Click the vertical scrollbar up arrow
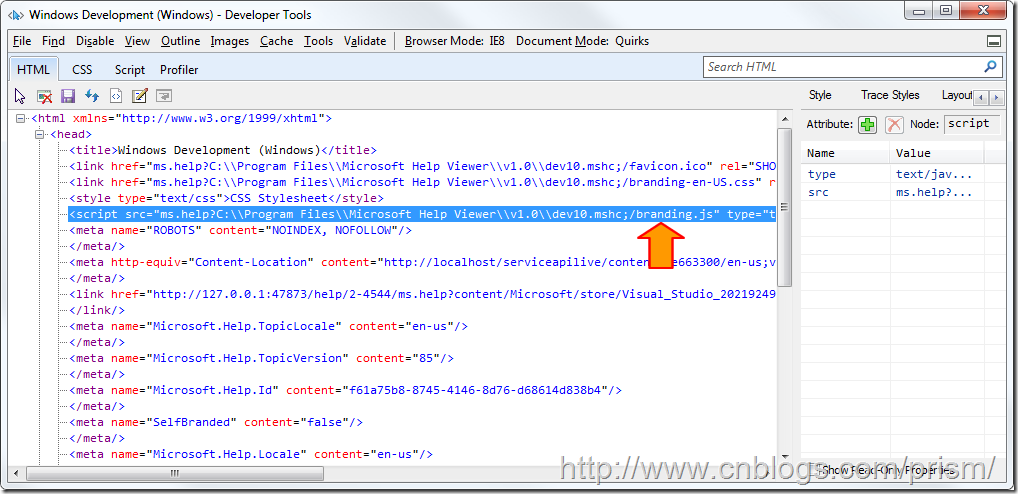Screen dimensions: 1018x494 pyautogui.click(x=785, y=119)
